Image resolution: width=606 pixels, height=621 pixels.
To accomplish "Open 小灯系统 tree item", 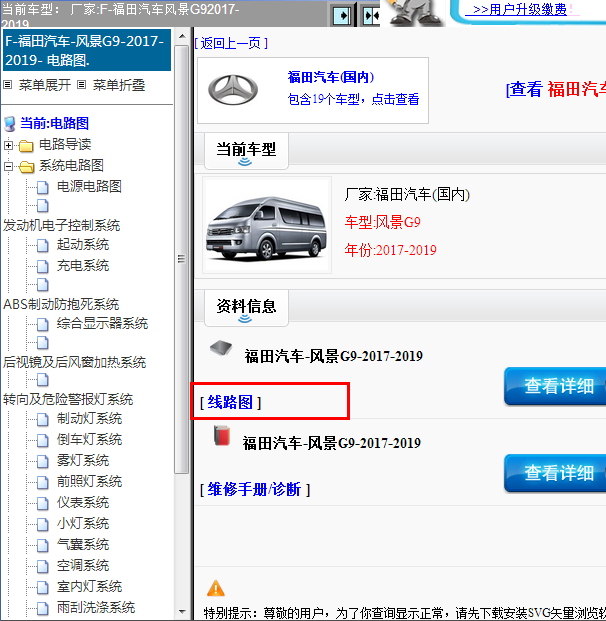I will (83, 524).
